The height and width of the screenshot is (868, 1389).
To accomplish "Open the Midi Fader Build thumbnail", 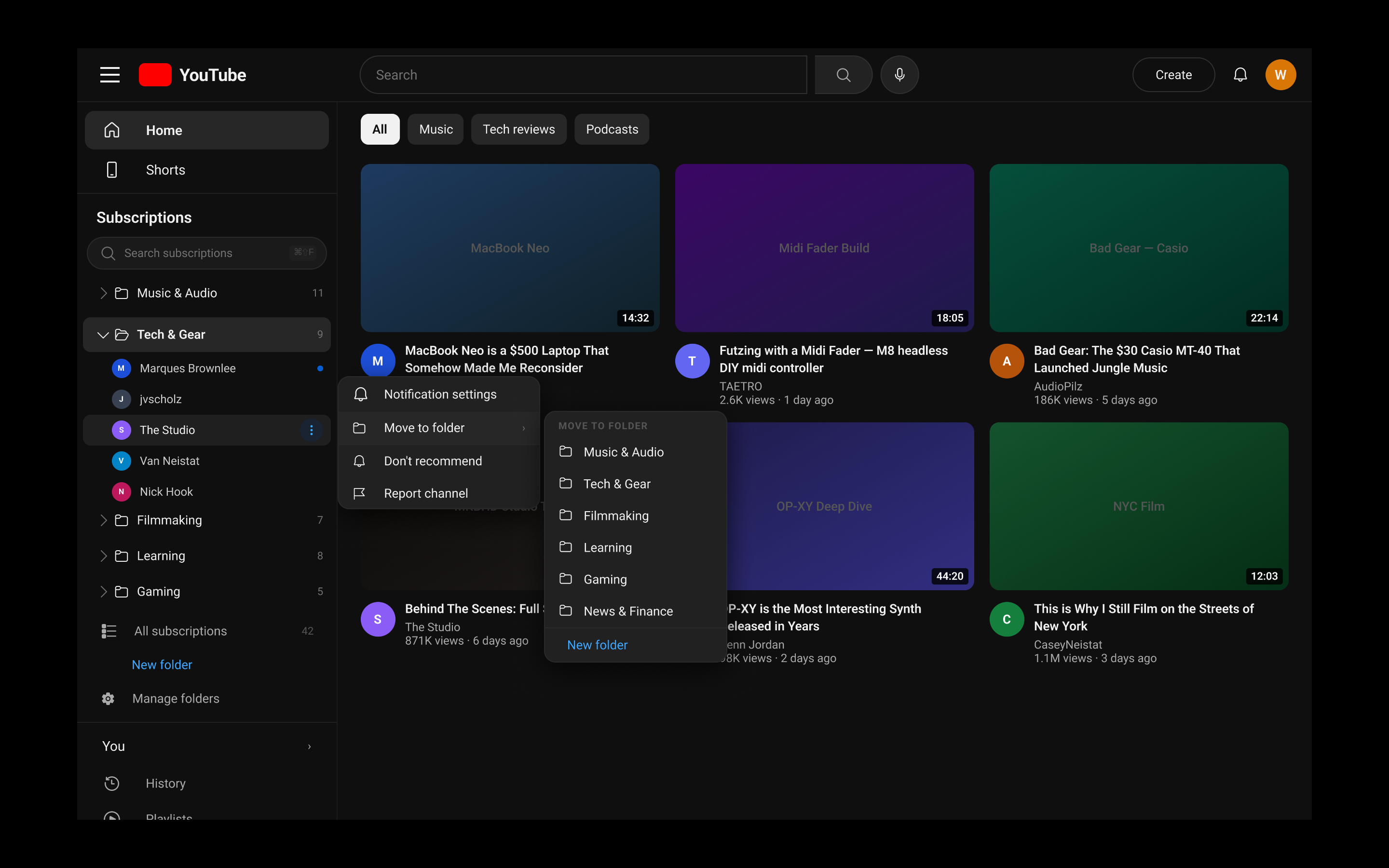I will [x=824, y=248].
